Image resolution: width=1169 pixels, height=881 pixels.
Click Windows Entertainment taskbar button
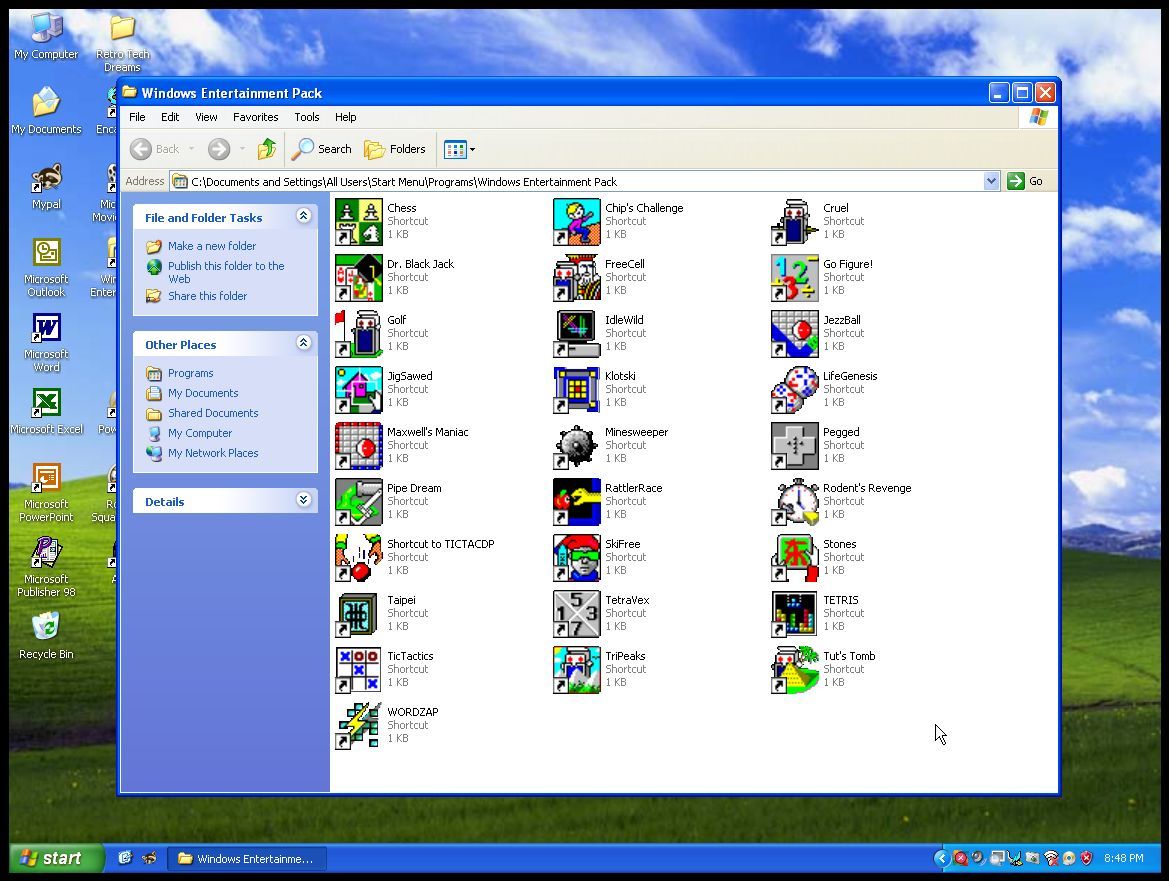coord(247,859)
